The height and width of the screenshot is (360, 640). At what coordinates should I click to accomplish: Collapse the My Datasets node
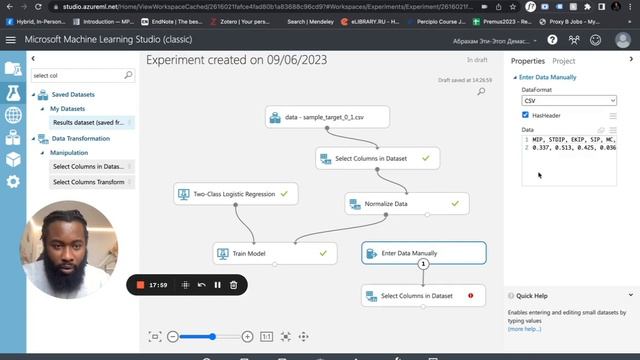tap(42, 109)
